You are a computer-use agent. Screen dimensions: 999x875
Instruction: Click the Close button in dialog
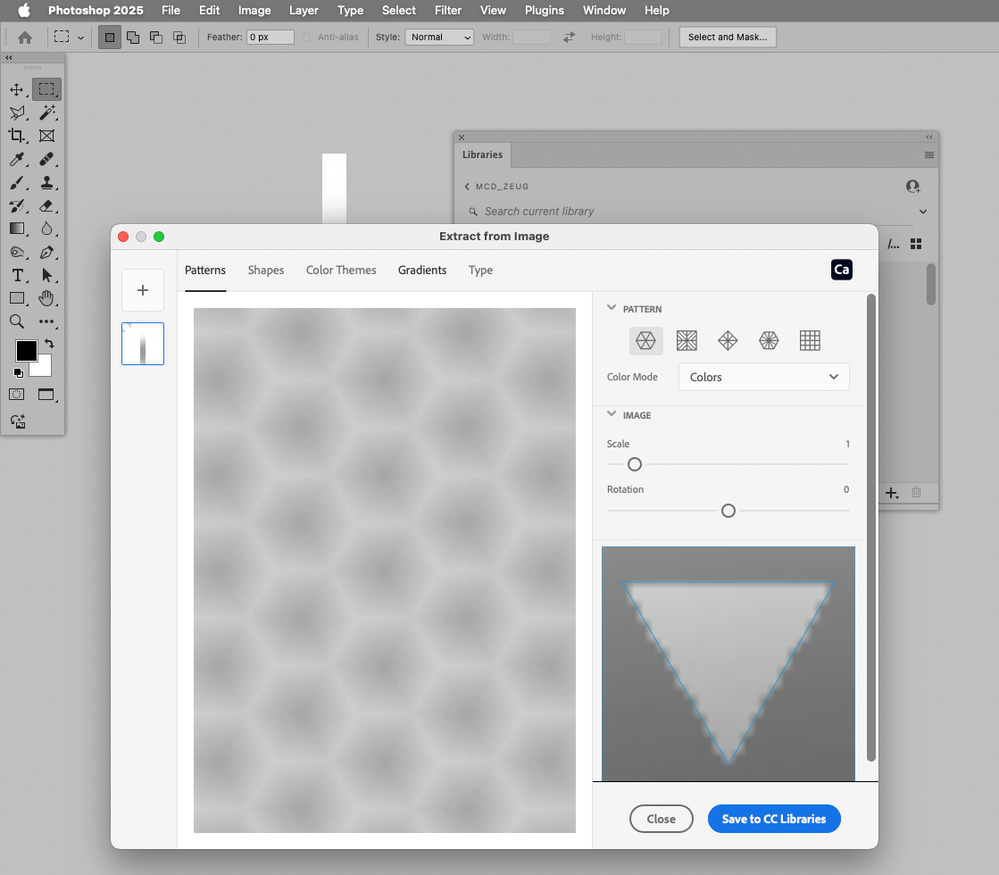tap(661, 819)
